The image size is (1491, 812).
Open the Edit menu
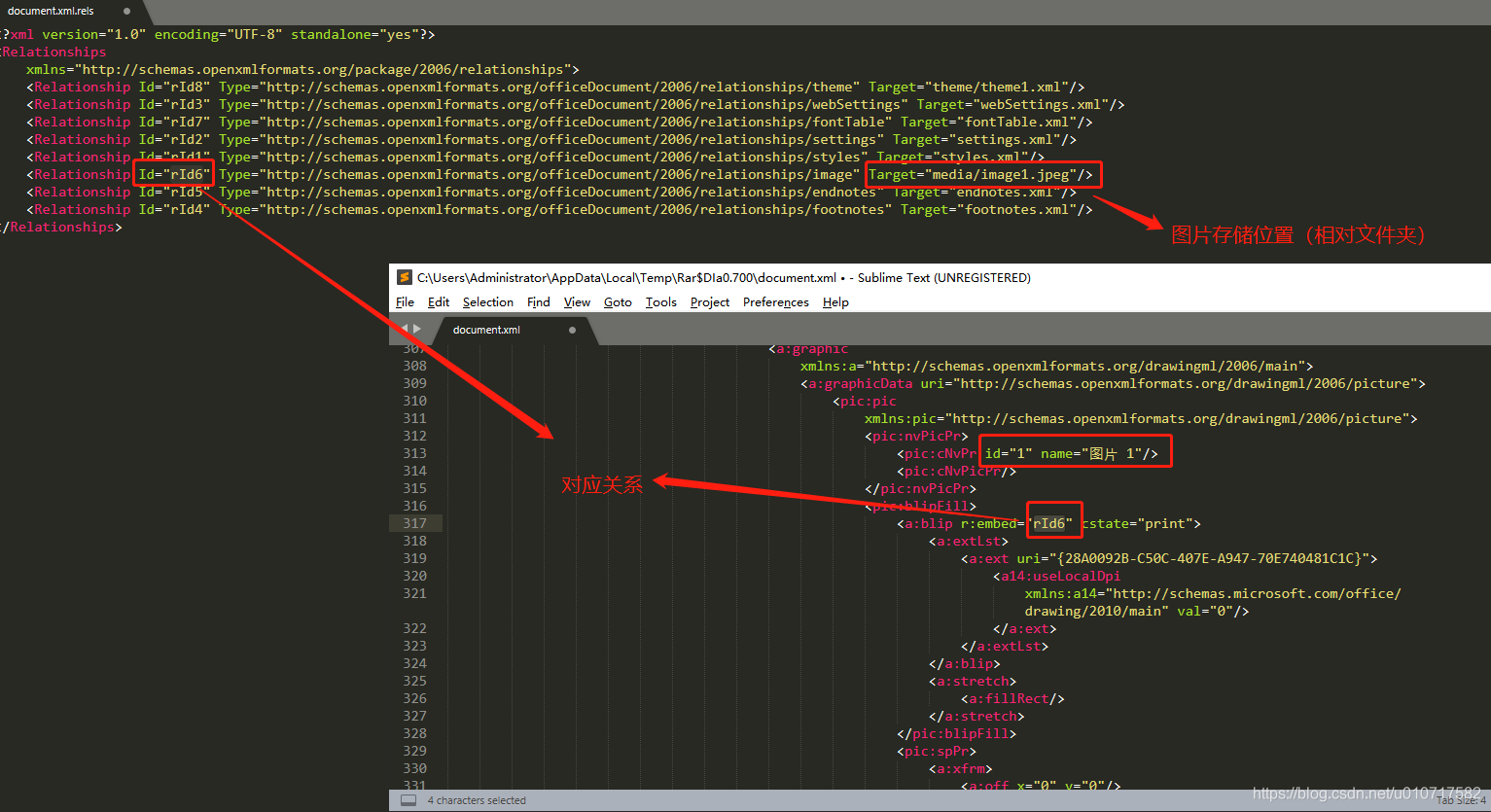439,302
